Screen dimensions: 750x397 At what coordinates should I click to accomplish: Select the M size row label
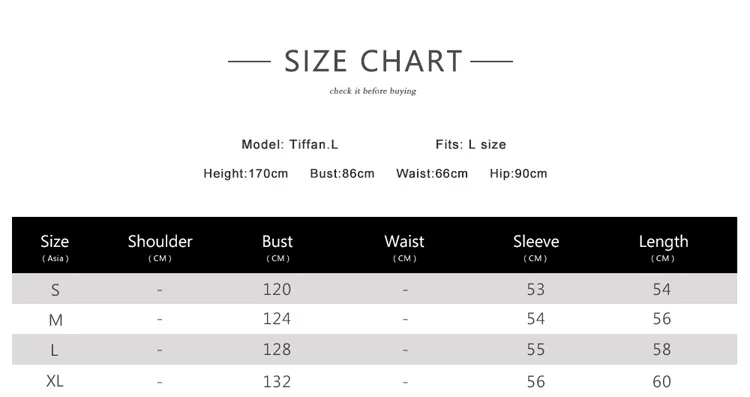pyautogui.click(x=55, y=320)
